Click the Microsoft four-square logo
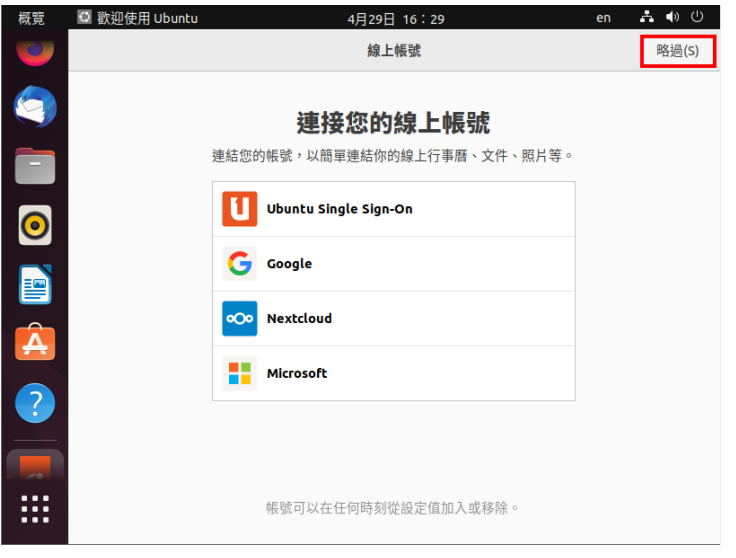Image resolution: width=736 pixels, height=558 pixels. [239, 374]
